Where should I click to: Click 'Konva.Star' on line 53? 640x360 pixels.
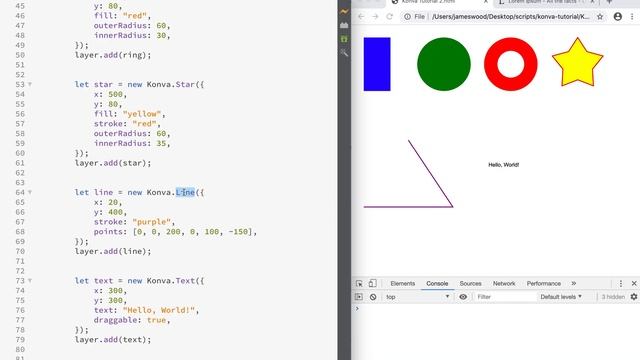point(171,84)
